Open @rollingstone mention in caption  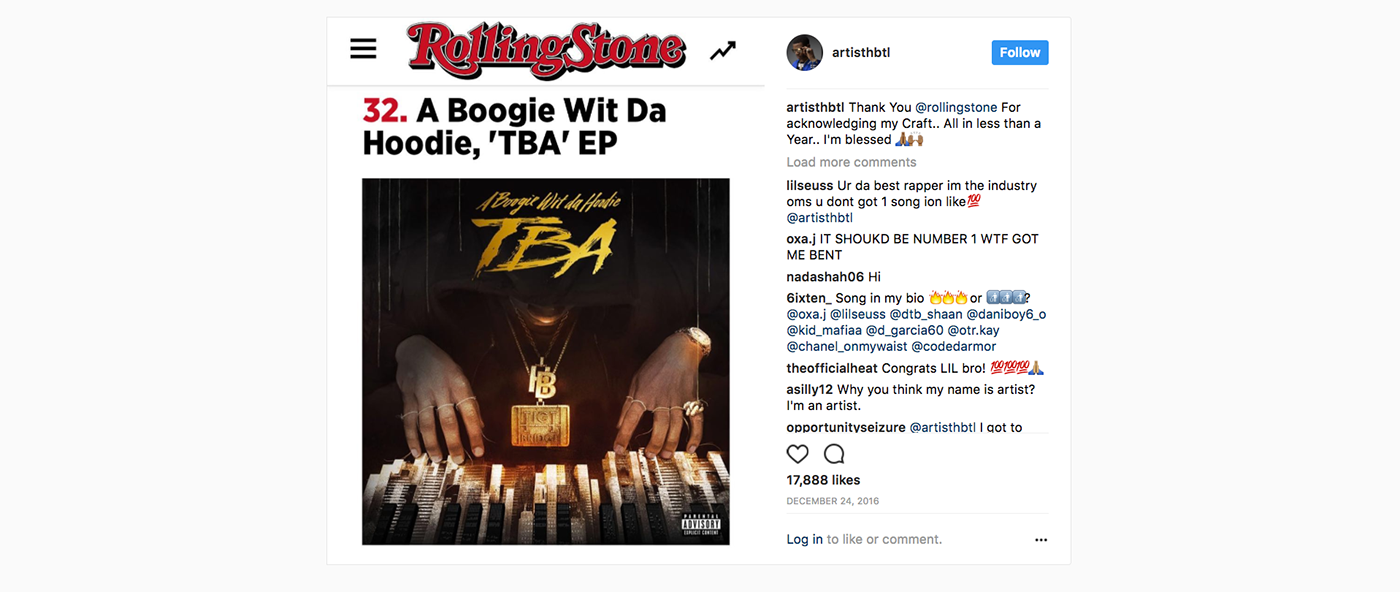coord(956,107)
